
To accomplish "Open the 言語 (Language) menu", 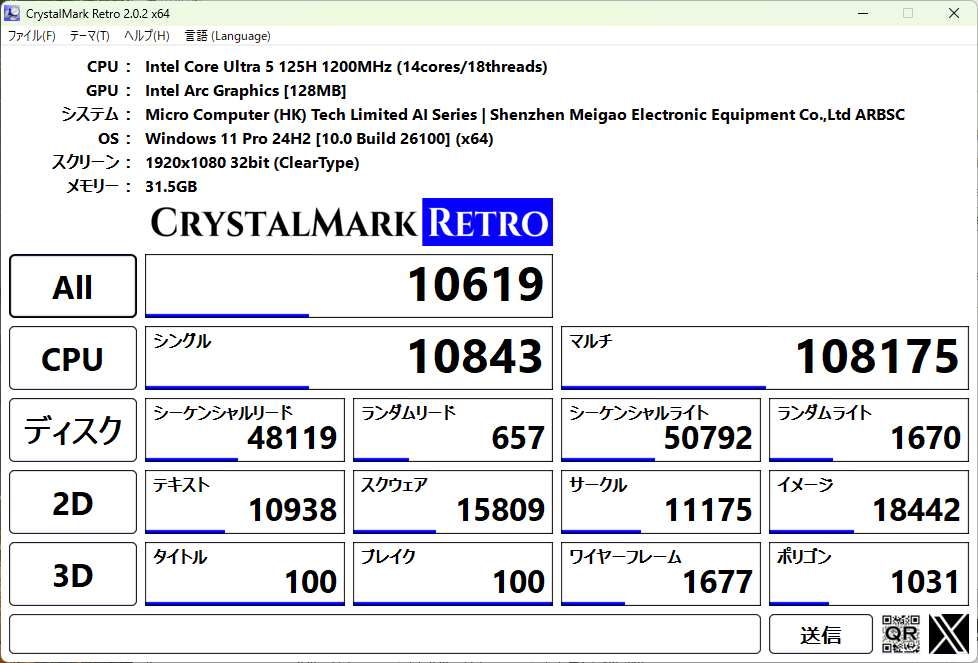I will [x=227, y=36].
